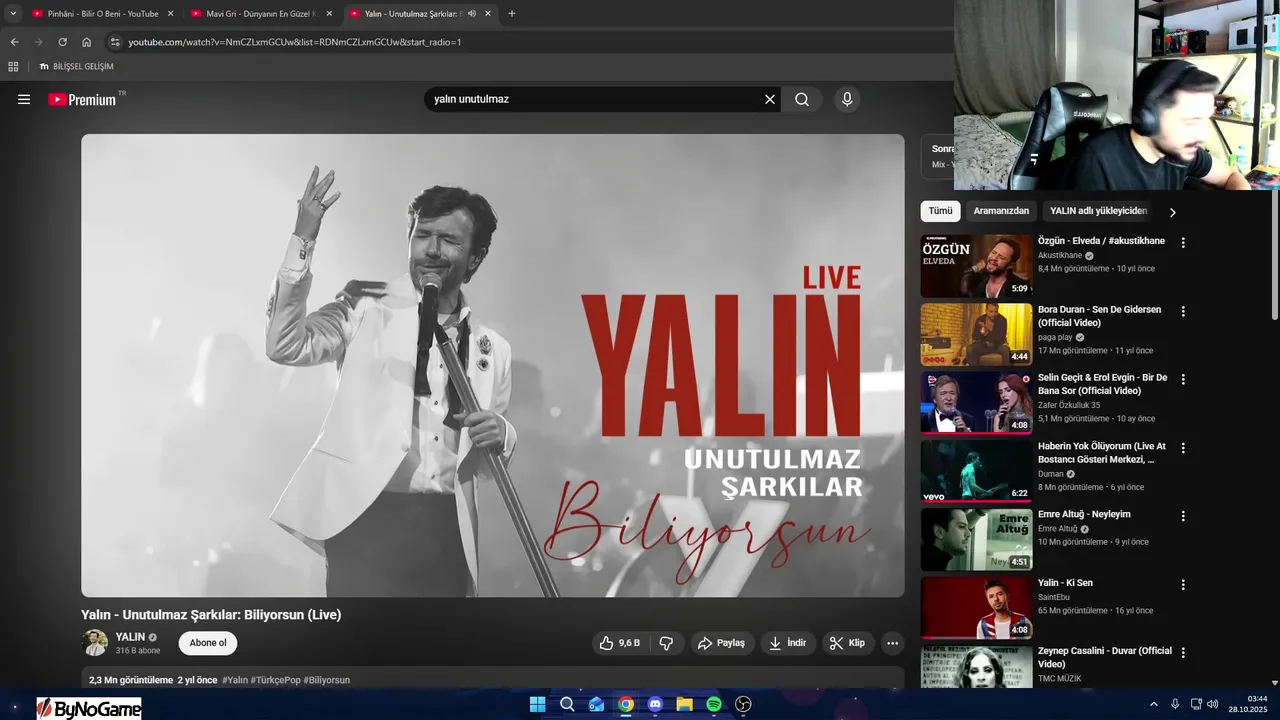
Task: Select Tümü filter chip
Action: [x=940, y=211]
